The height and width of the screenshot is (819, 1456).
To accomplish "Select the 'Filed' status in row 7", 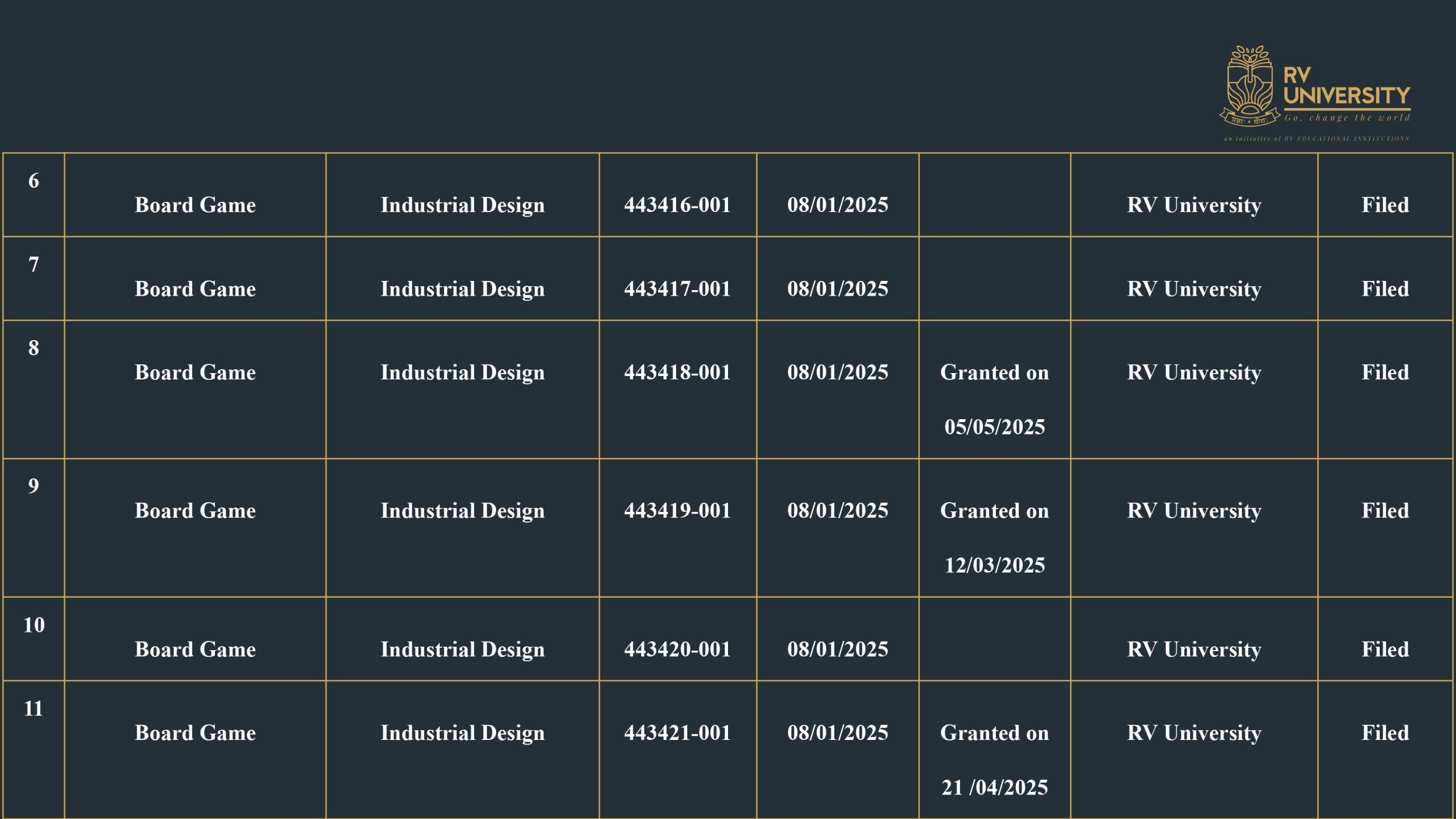I will coord(1385,289).
